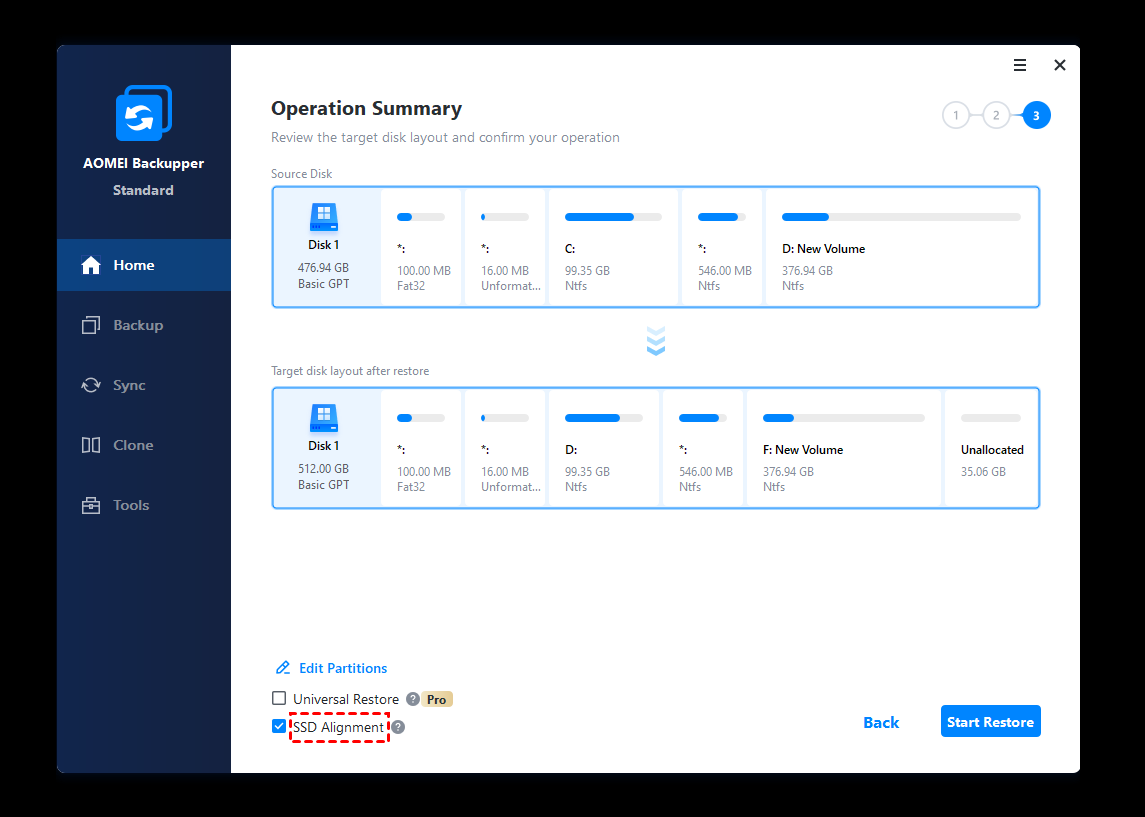Click the AOMEI Backupper logo icon
The width and height of the screenshot is (1145, 817).
point(143,114)
